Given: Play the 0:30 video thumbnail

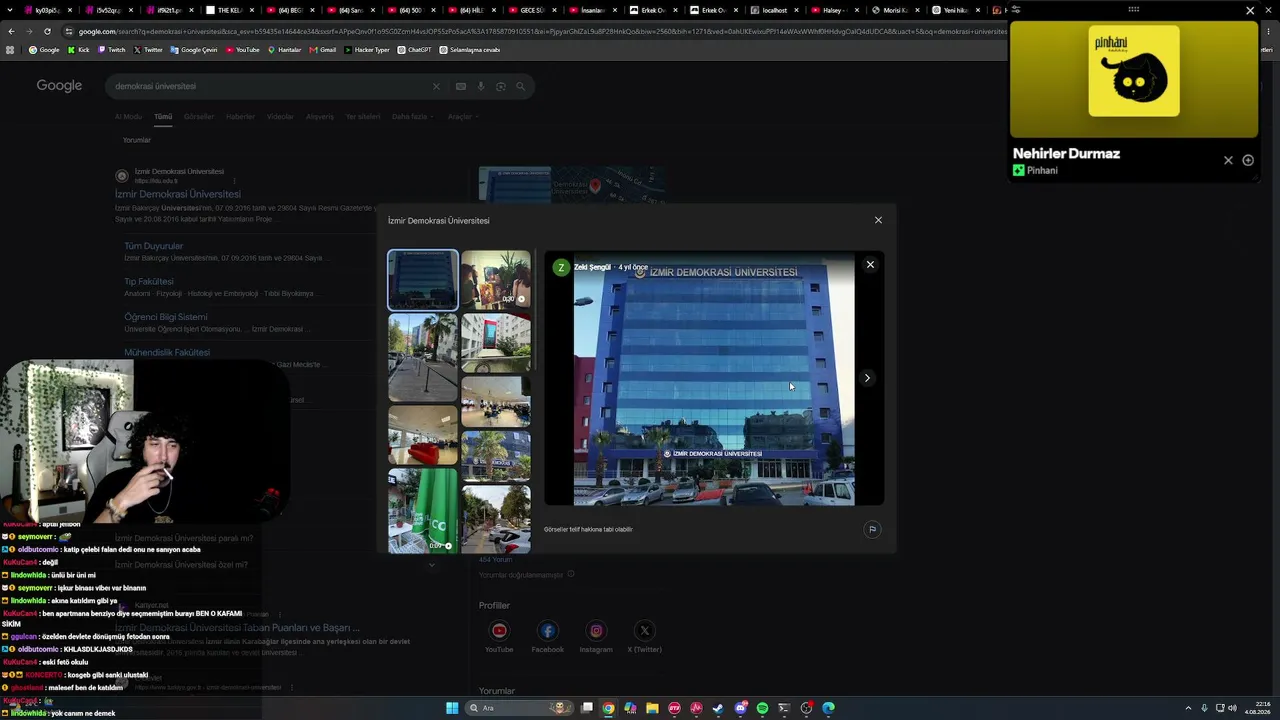Looking at the screenshot, I should click(x=496, y=279).
